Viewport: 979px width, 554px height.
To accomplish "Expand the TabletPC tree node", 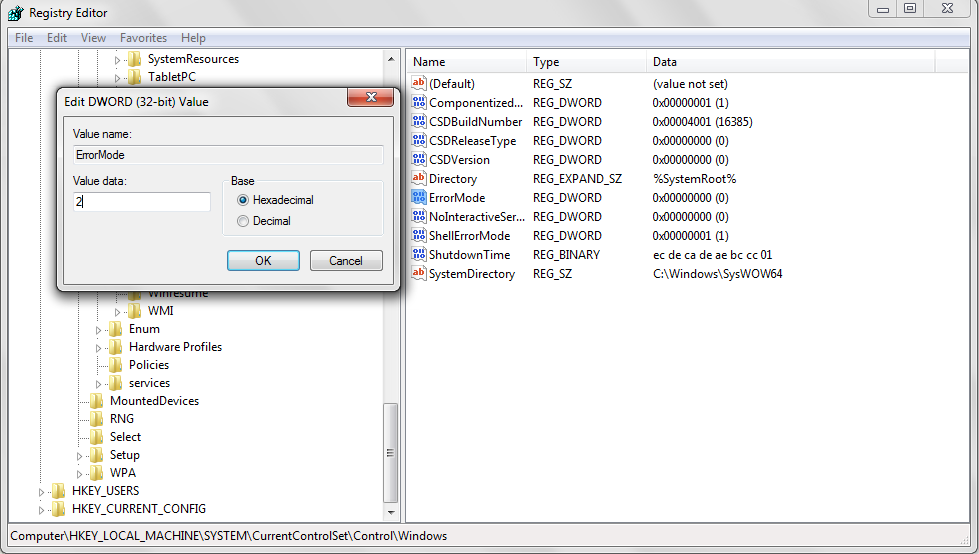I will [117, 78].
